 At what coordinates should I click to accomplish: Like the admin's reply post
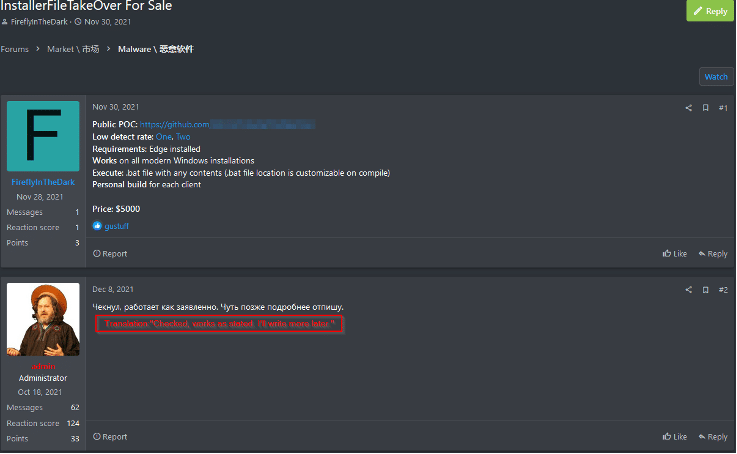click(x=674, y=437)
